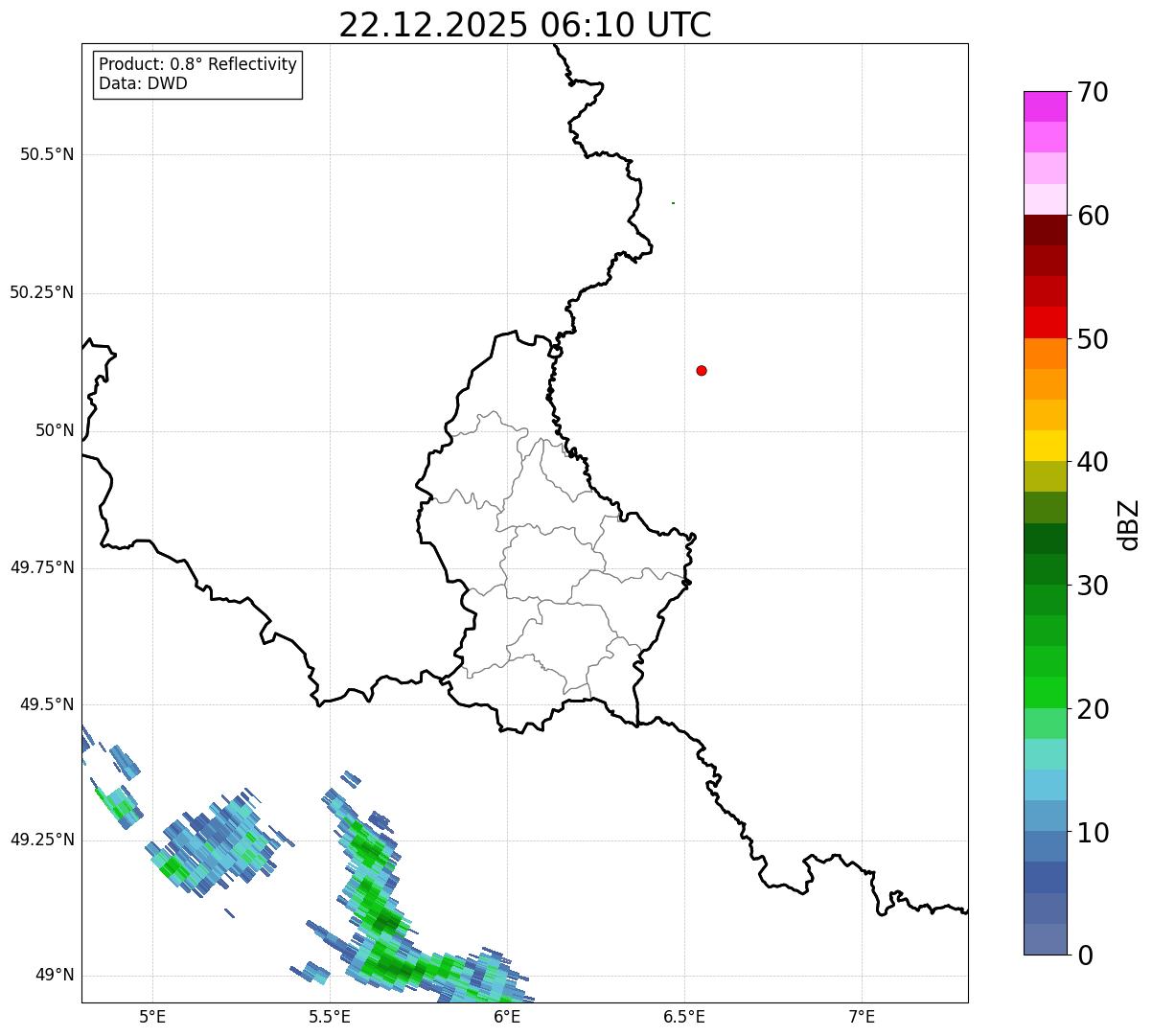Click the bright red colorbar segment below 55

(x=1045, y=323)
